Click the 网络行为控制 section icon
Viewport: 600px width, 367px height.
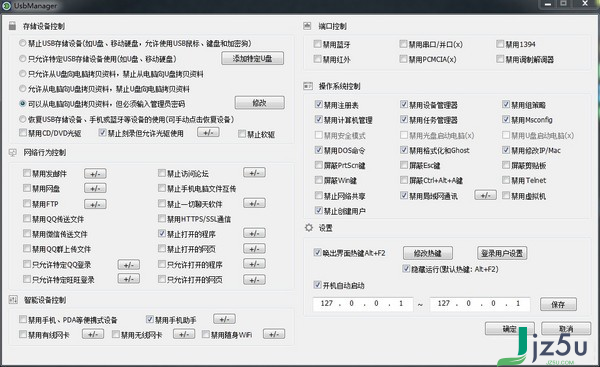(13, 153)
